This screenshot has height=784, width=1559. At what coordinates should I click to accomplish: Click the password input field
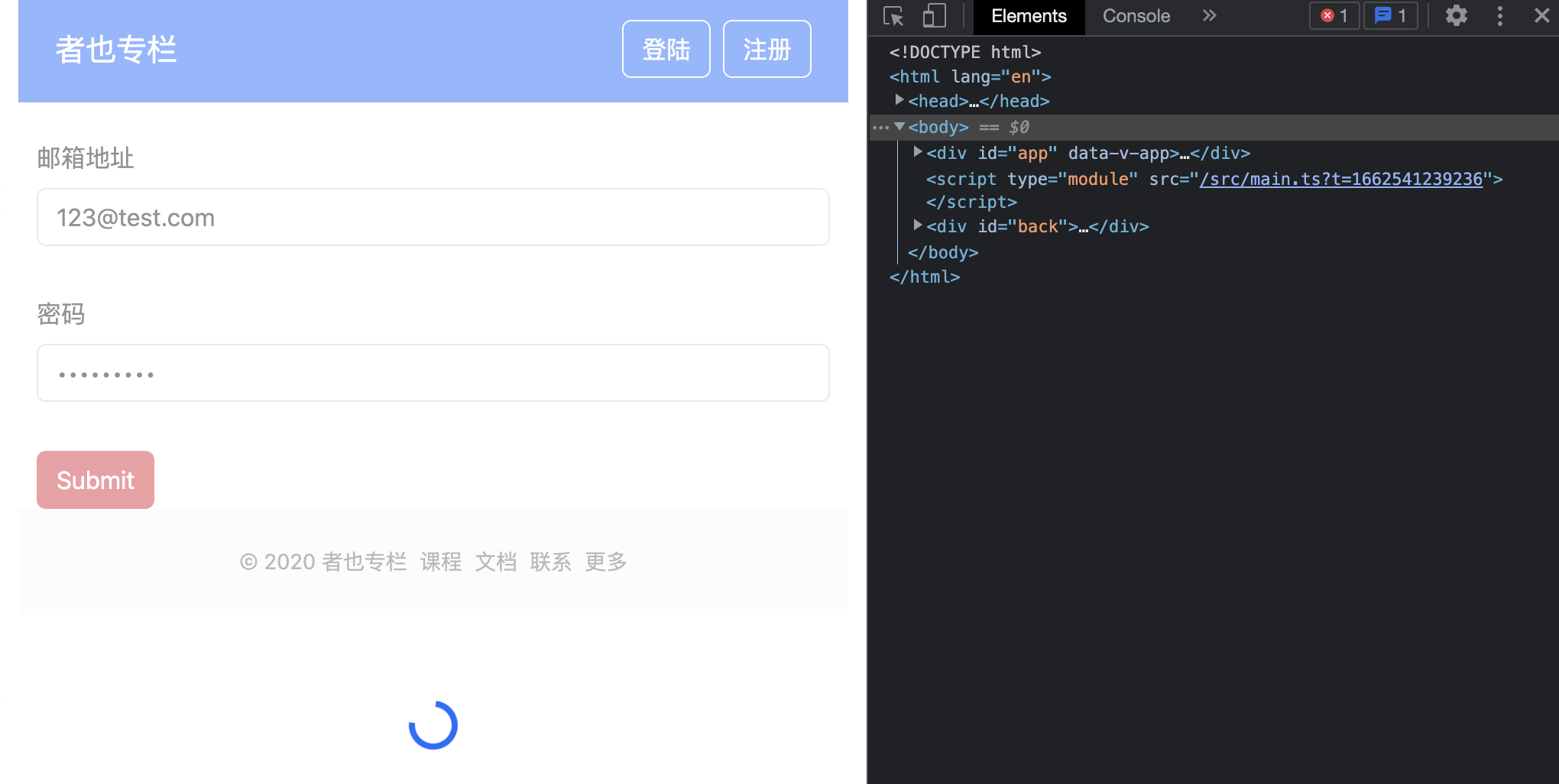[x=433, y=373]
